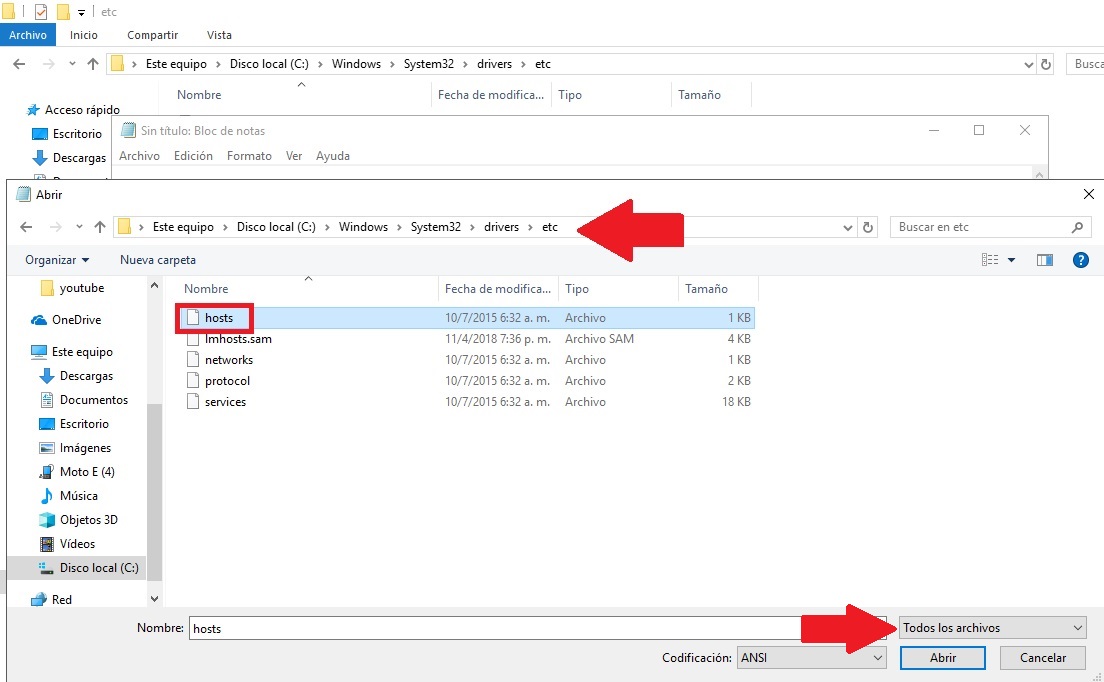Viewport: 1104px width, 682px height.
Task: Select Disco local (C:) in the navigation pane
Action: pyautogui.click(x=76, y=567)
